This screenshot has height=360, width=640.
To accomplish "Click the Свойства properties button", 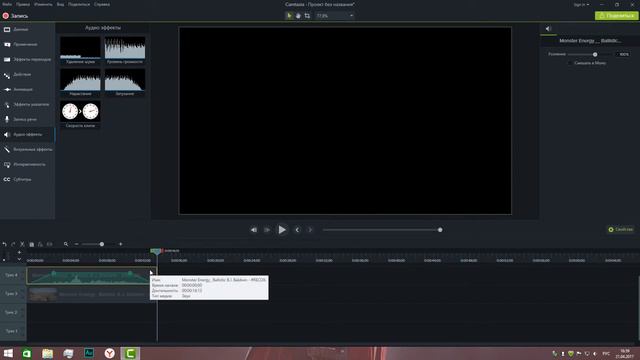I will [x=620, y=229].
